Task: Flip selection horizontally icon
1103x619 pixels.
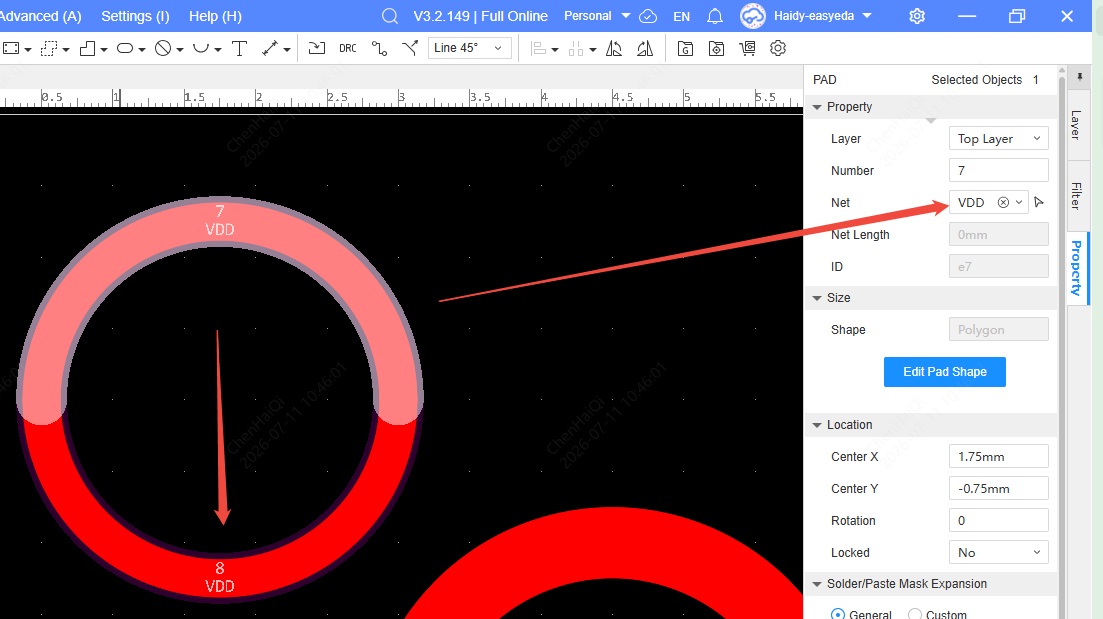Action: coord(645,49)
